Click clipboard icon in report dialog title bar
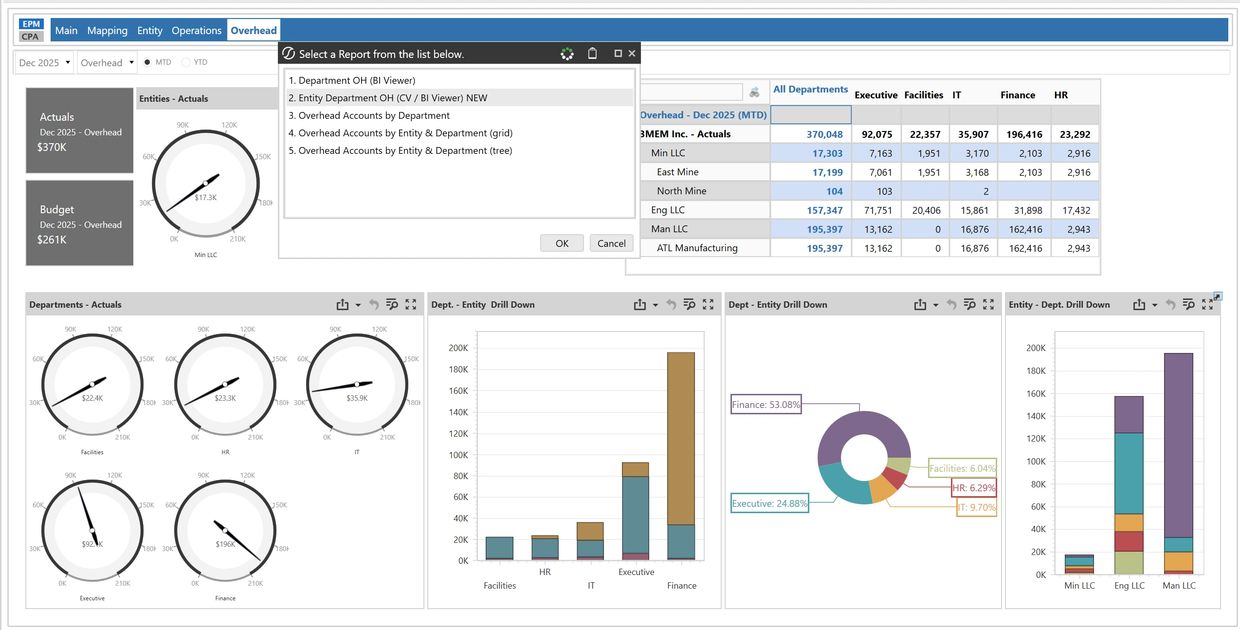Screen dimensions: 1240x630 pyautogui.click(x=592, y=54)
